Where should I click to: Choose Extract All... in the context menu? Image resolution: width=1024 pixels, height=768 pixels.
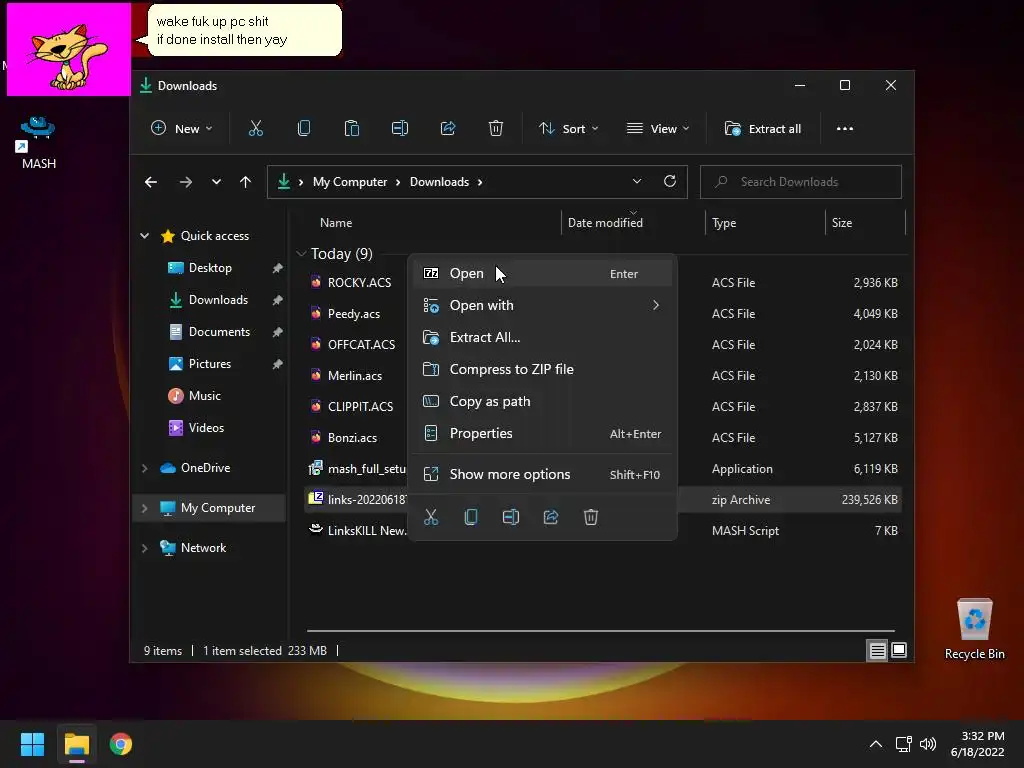542,338
